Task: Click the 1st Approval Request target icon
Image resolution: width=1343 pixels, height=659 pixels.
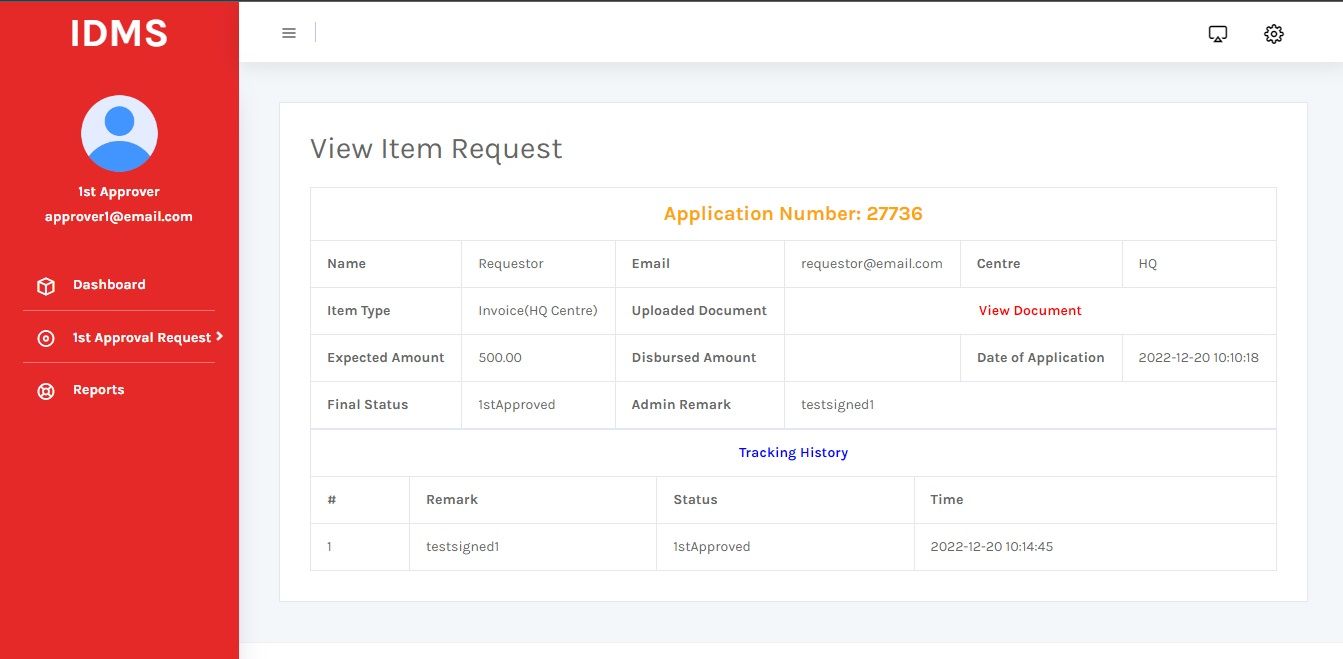Action: click(46, 339)
